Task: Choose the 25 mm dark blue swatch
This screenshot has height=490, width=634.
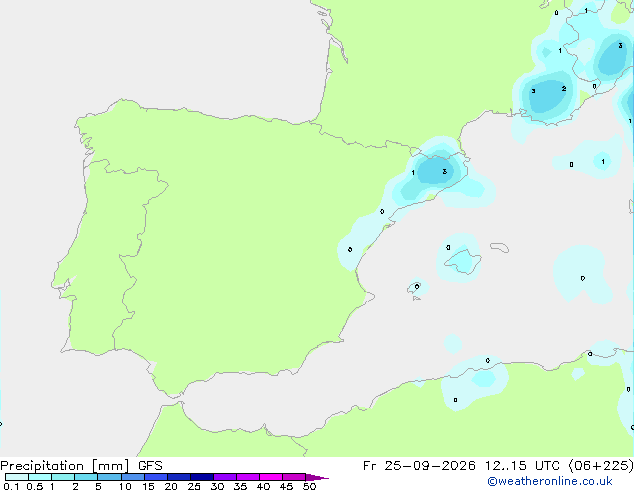Action: [202, 477]
